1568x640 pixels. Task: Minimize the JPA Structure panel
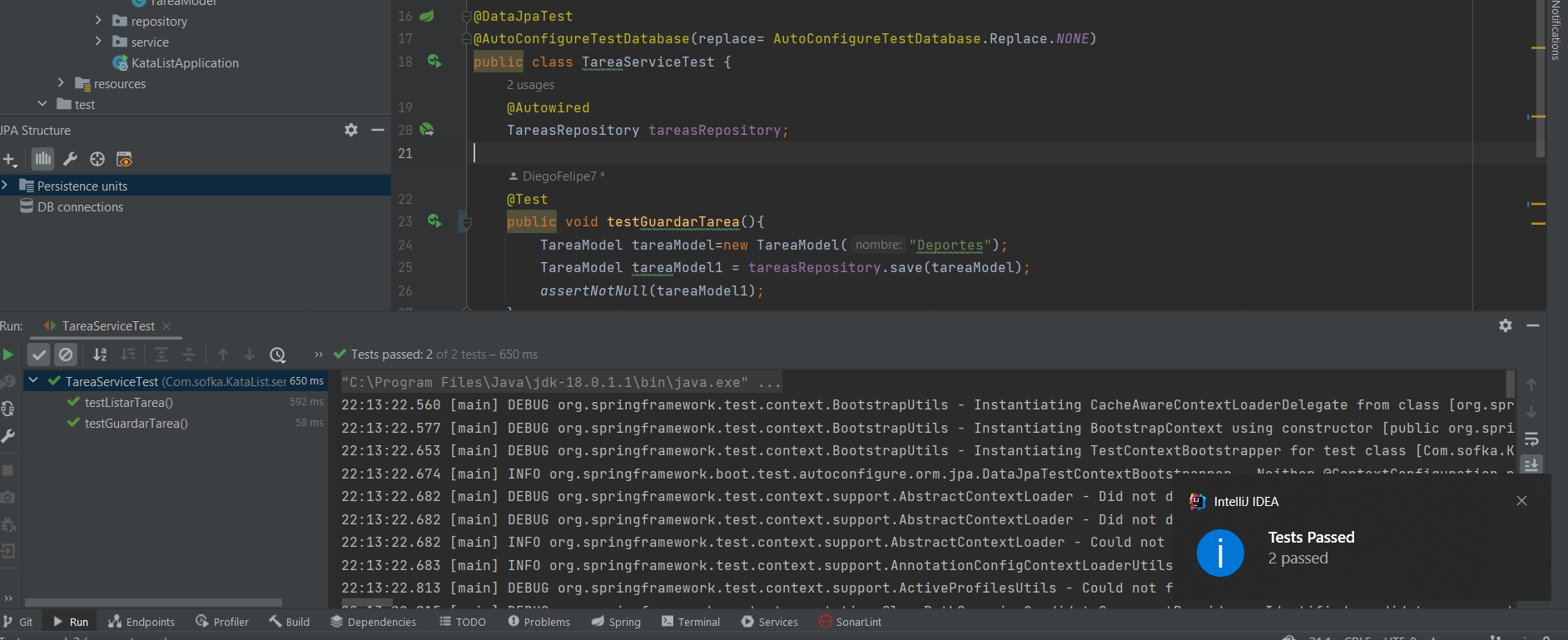[378, 130]
